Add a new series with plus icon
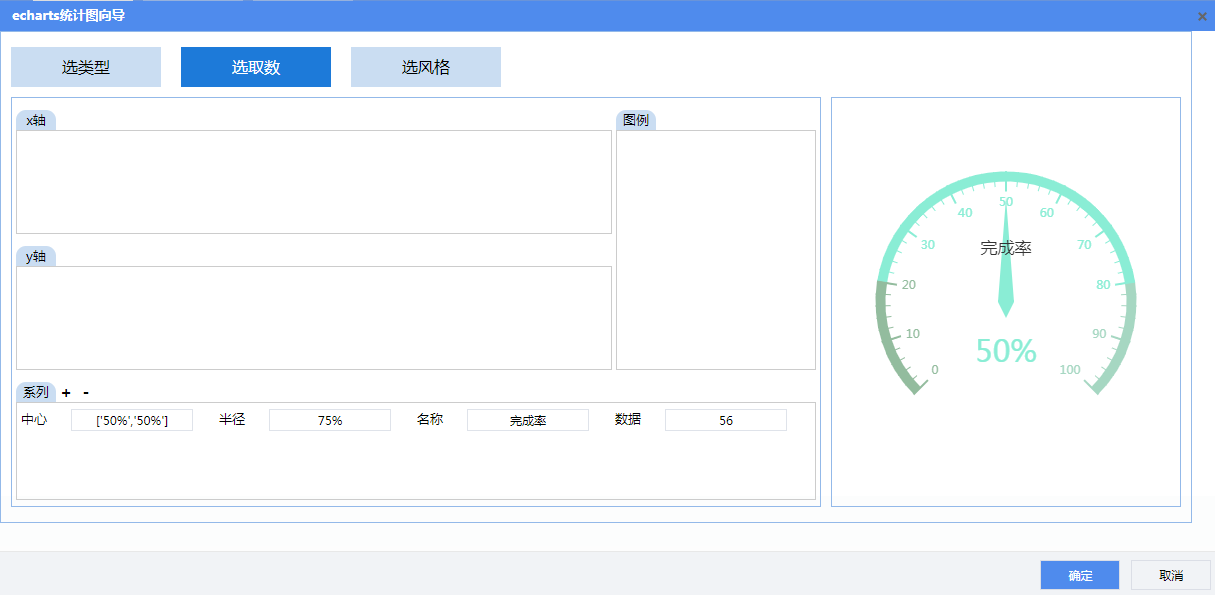Image resolution: width=1215 pixels, height=595 pixels. pos(66,393)
